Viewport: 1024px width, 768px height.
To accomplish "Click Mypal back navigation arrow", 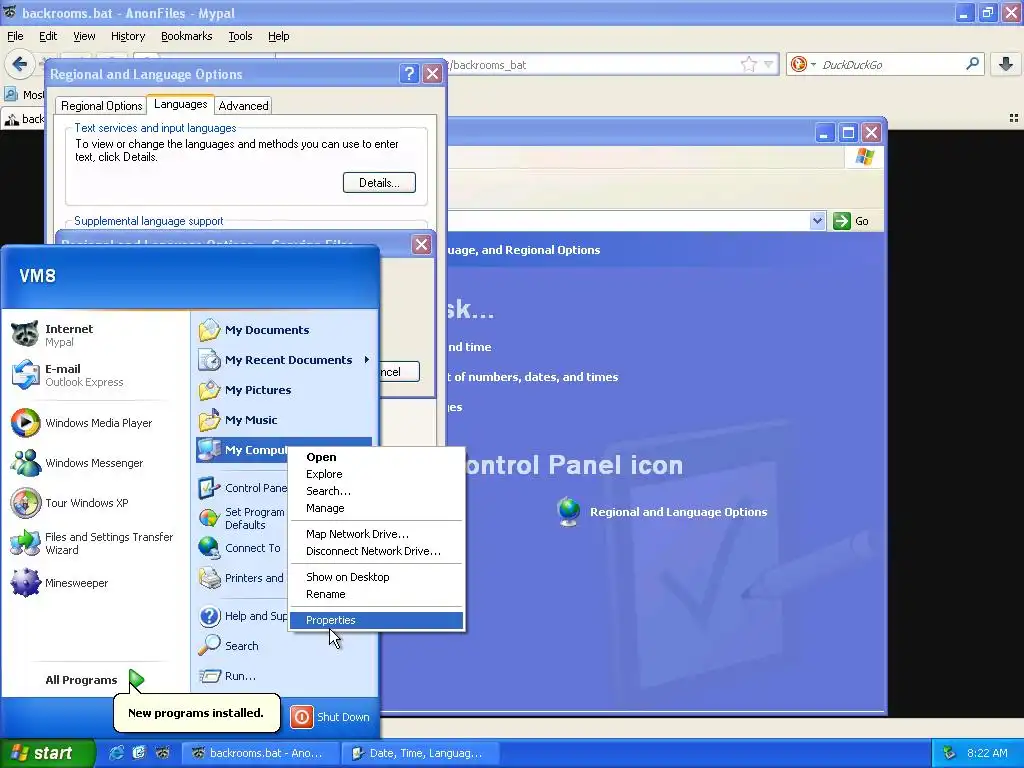I will click(x=20, y=64).
